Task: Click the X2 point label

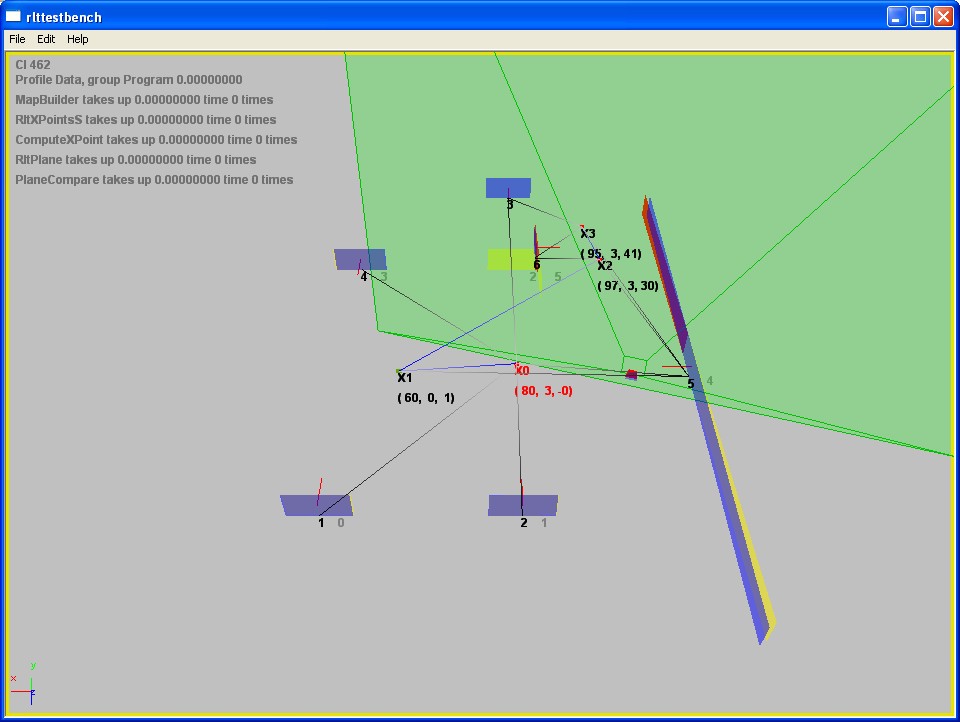Action: click(x=605, y=266)
